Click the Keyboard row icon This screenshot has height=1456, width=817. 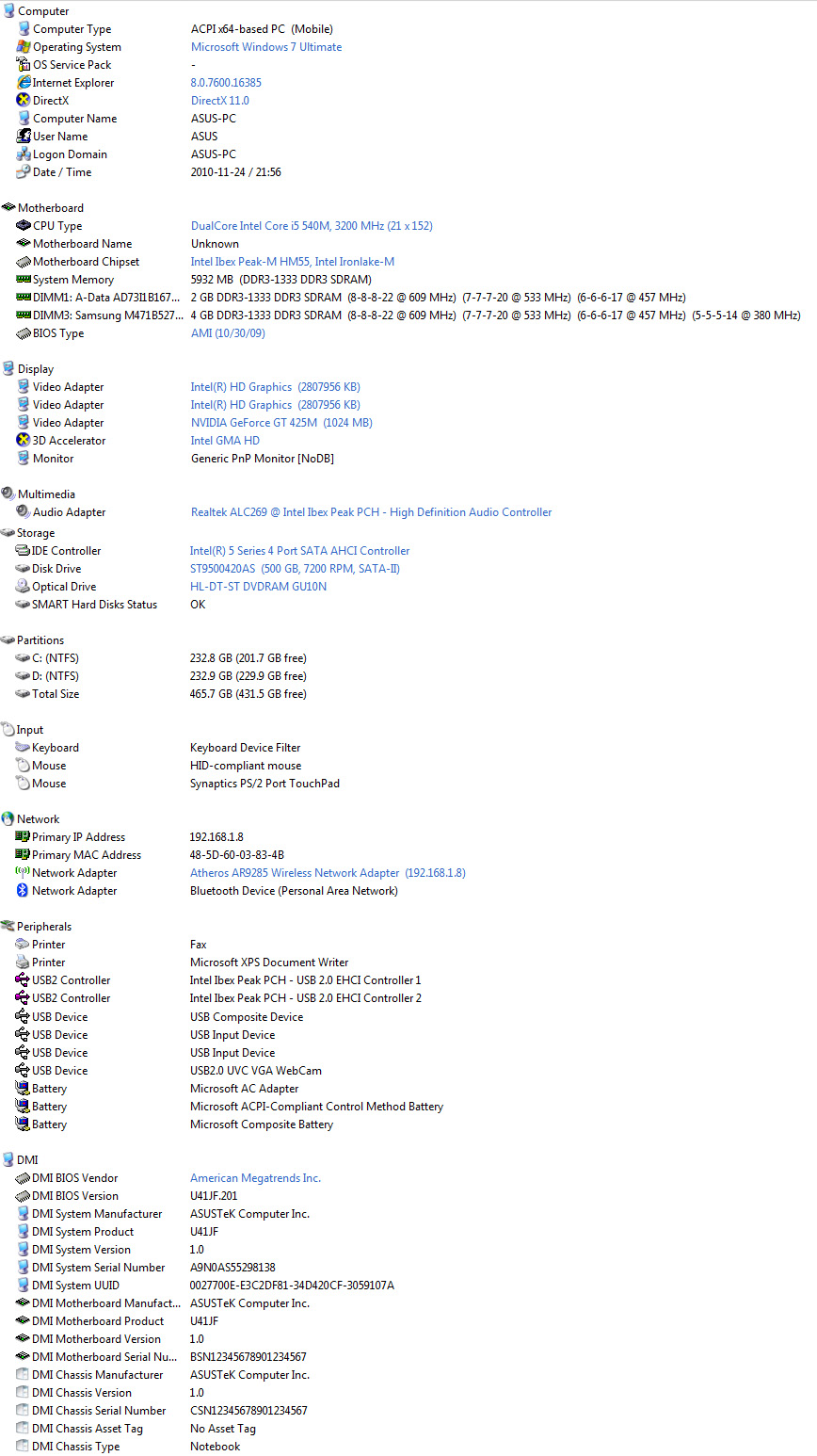(23, 748)
